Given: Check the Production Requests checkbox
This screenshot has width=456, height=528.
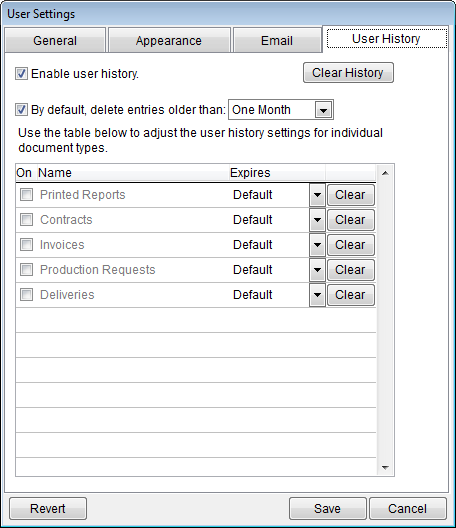Looking at the screenshot, I should tap(26, 270).
